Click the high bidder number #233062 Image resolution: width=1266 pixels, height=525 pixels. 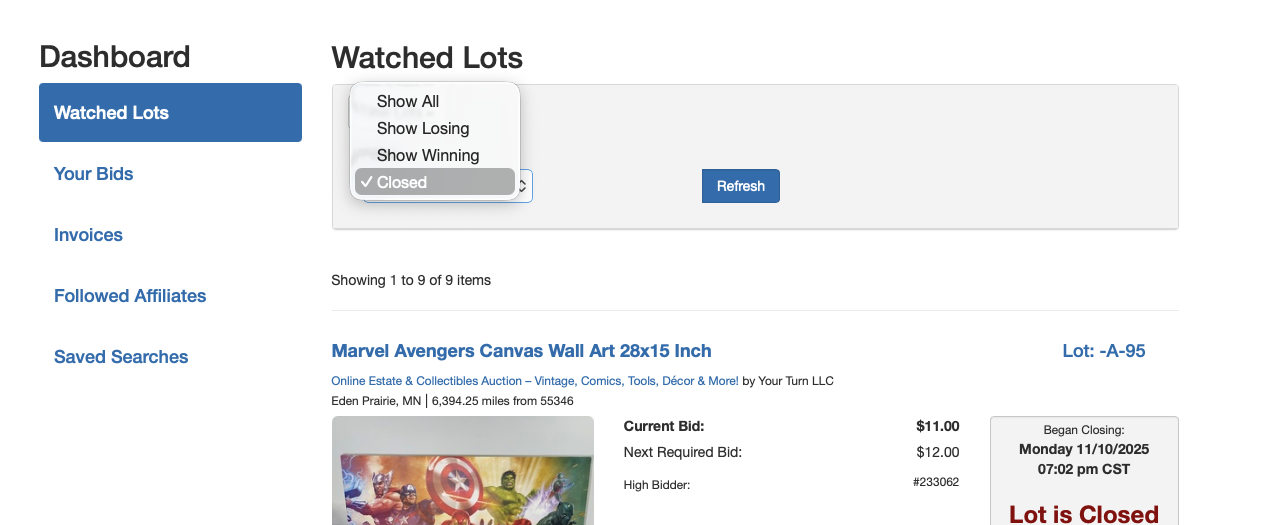coord(936,482)
